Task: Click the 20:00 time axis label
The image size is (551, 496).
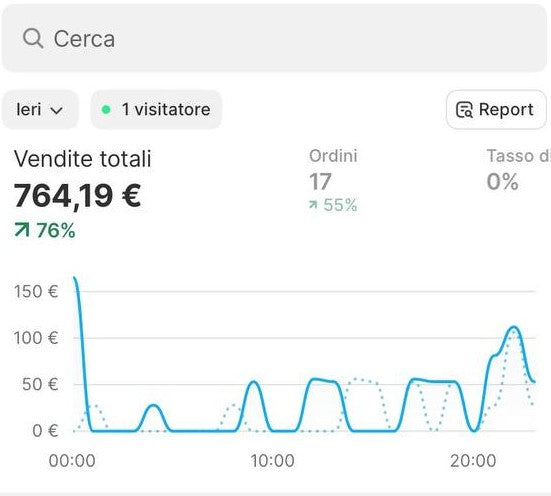Action: (x=473, y=460)
